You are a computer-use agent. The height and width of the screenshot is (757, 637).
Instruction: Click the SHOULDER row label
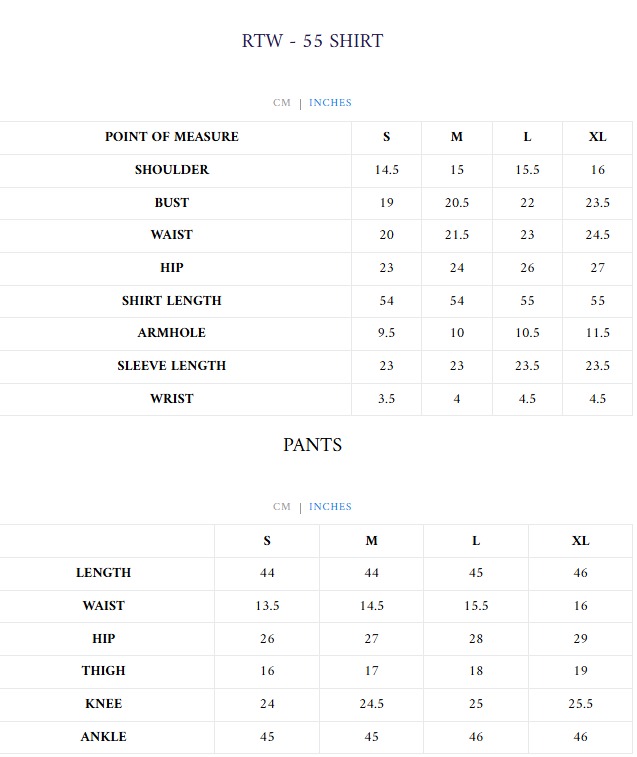172,170
